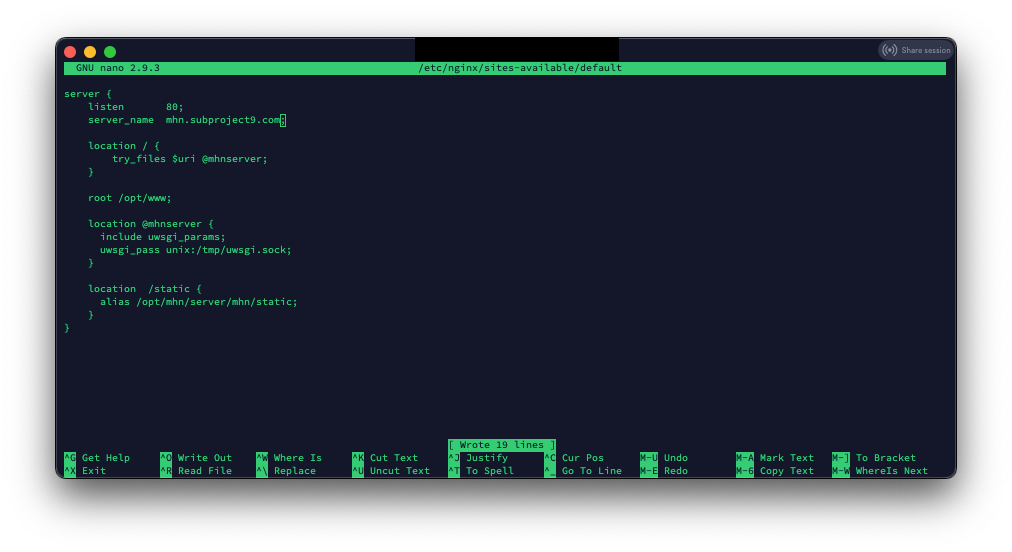This screenshot has height=552, width=1012.
Task: Click the 'location @mhnserver {' line
Action: click(151, 224)
